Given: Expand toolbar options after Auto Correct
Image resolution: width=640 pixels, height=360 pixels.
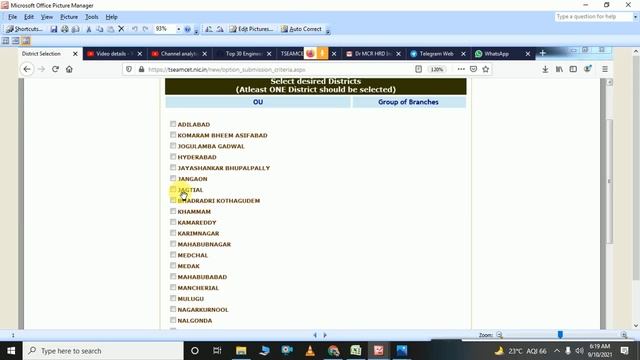Looking at the screenshot, I should coord(328,30).
